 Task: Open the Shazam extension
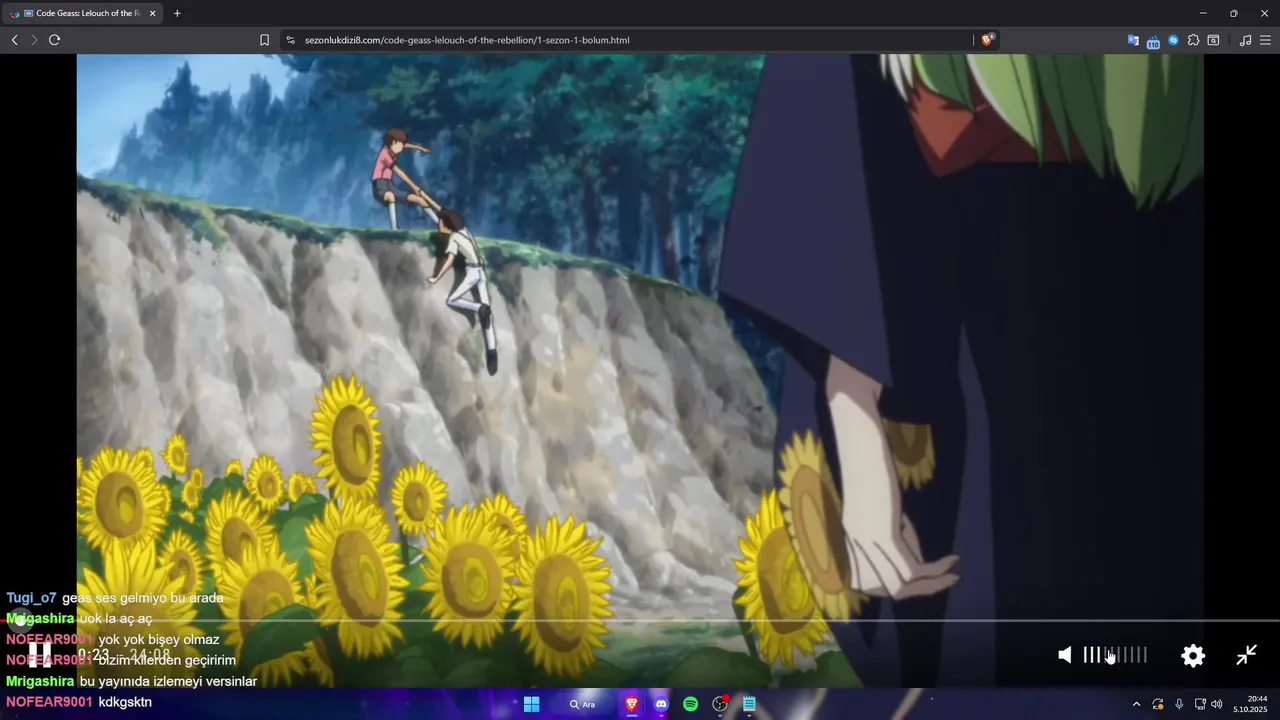(1173, 40)
